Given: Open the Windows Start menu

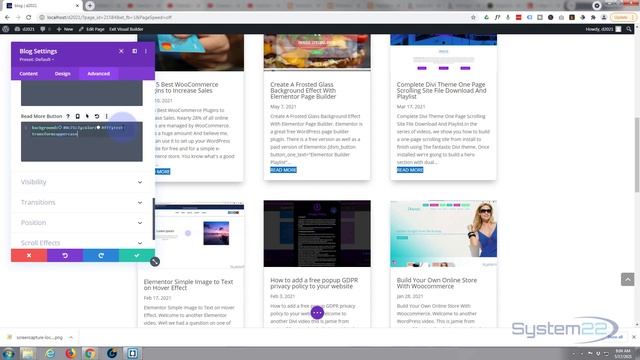Looking at the screenshot, I should pos(9,353).
